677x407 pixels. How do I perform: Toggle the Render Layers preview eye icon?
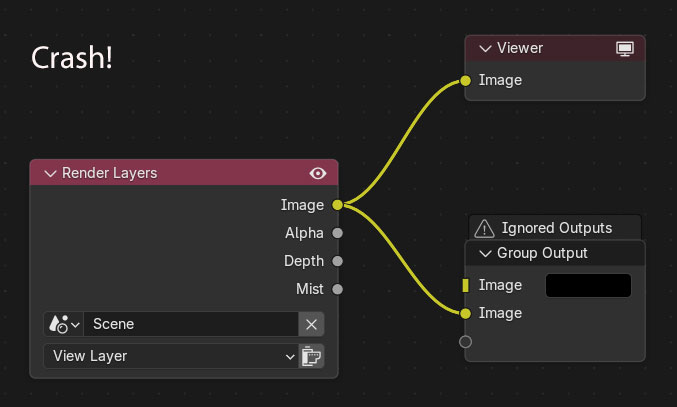(318, 173)
